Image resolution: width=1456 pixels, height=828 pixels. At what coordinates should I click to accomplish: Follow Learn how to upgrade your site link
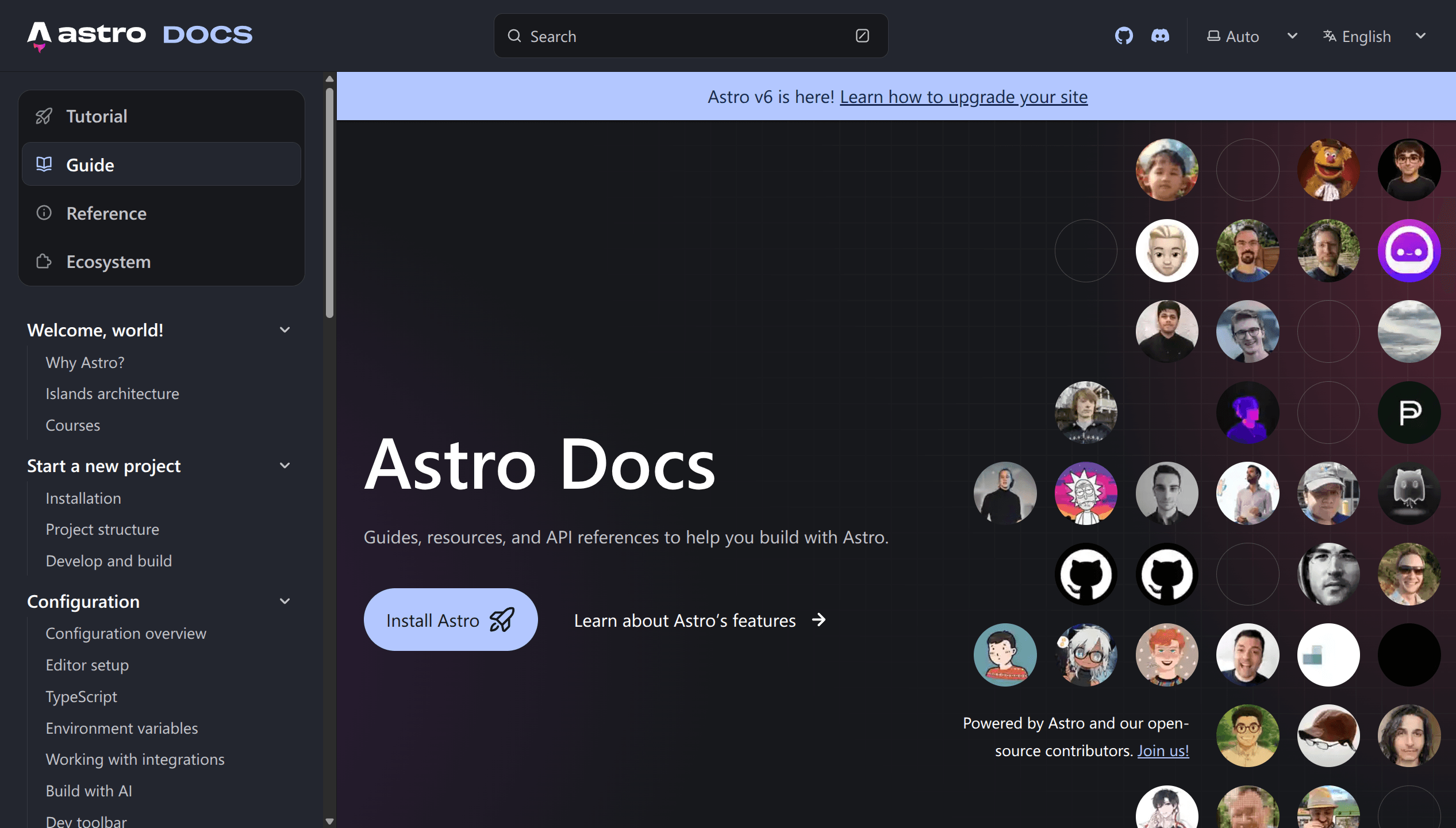[964, 97]
